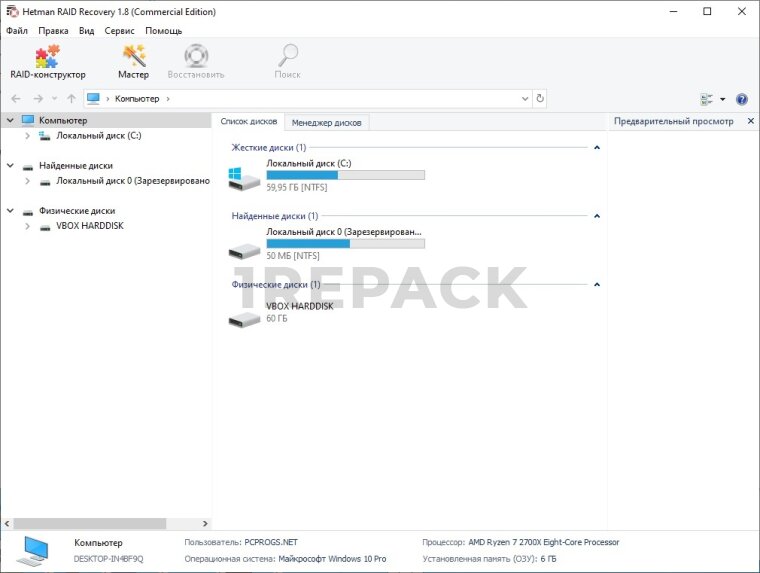Click the refresh button beside address bar

(x=540, y=99)
